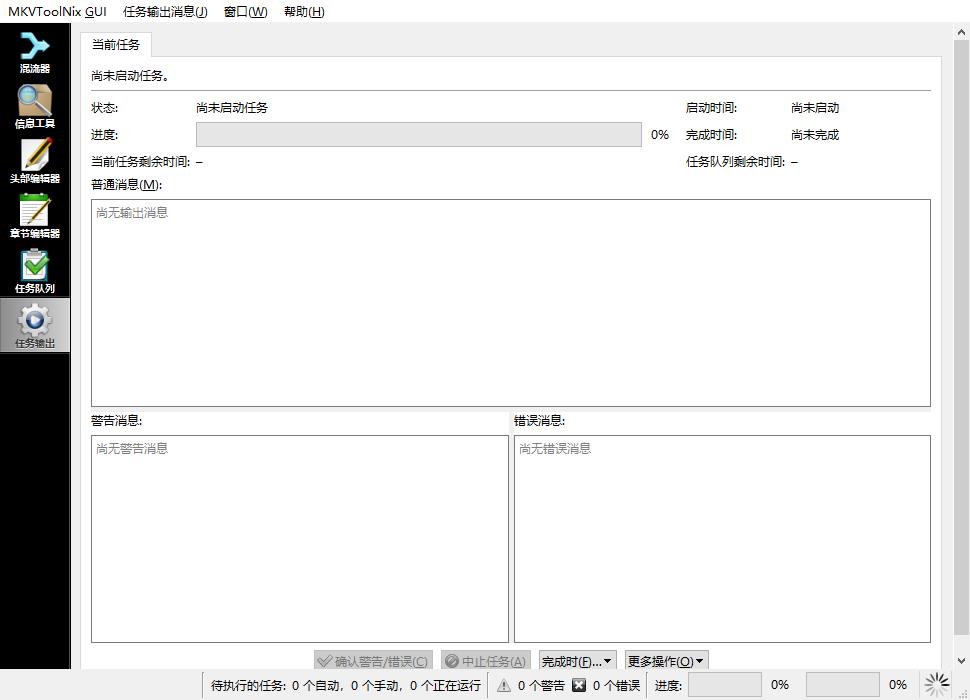Click the 待执行的任务 status text

[346, 685]
